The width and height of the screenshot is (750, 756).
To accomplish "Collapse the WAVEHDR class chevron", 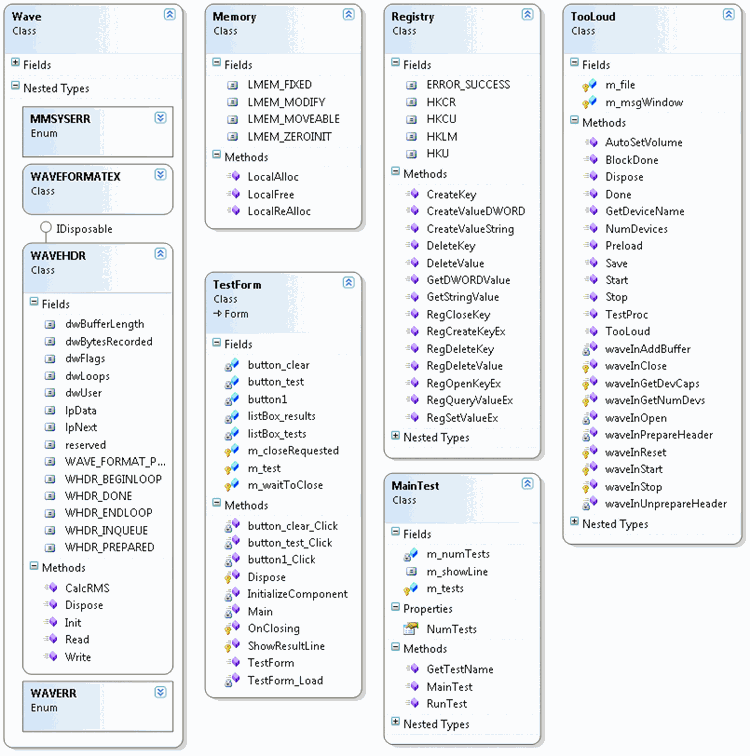I will click(161, 254).
